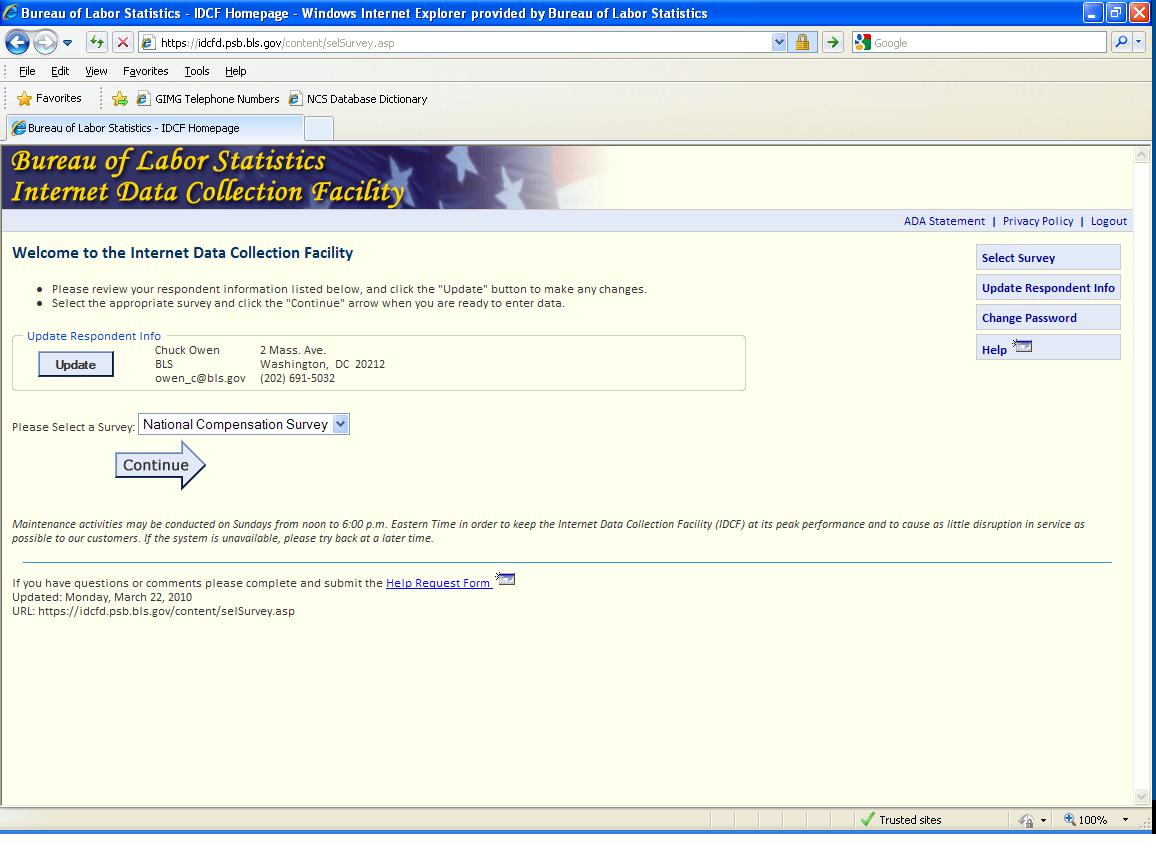Click the scrollbar up arrow

[x=1141, y=155]
